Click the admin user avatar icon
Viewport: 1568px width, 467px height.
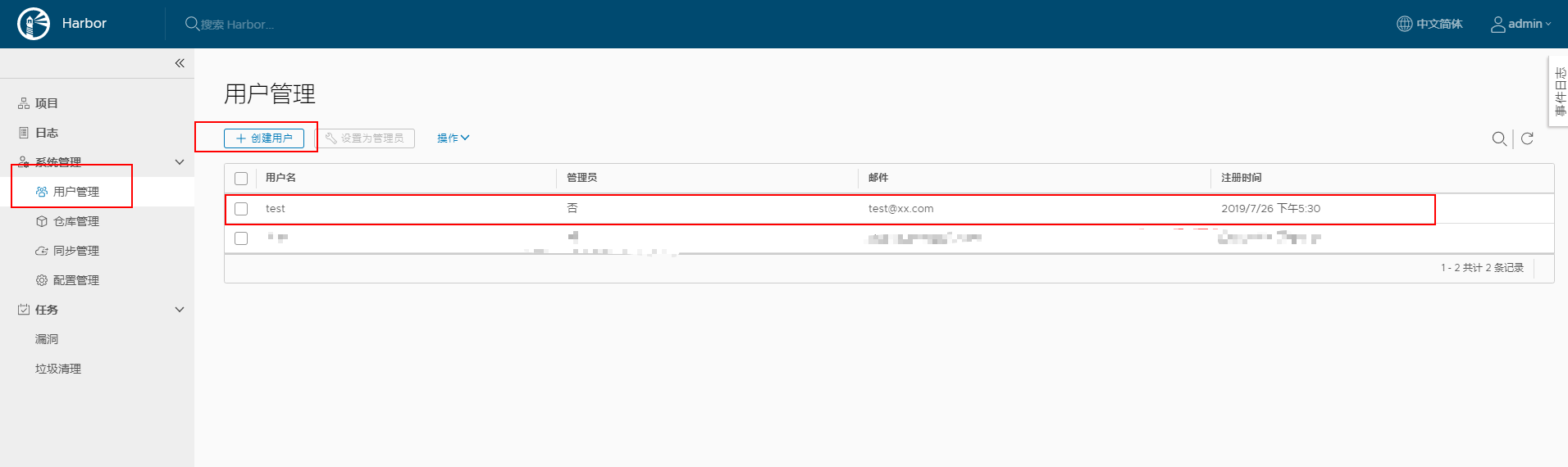point(1497,25)
